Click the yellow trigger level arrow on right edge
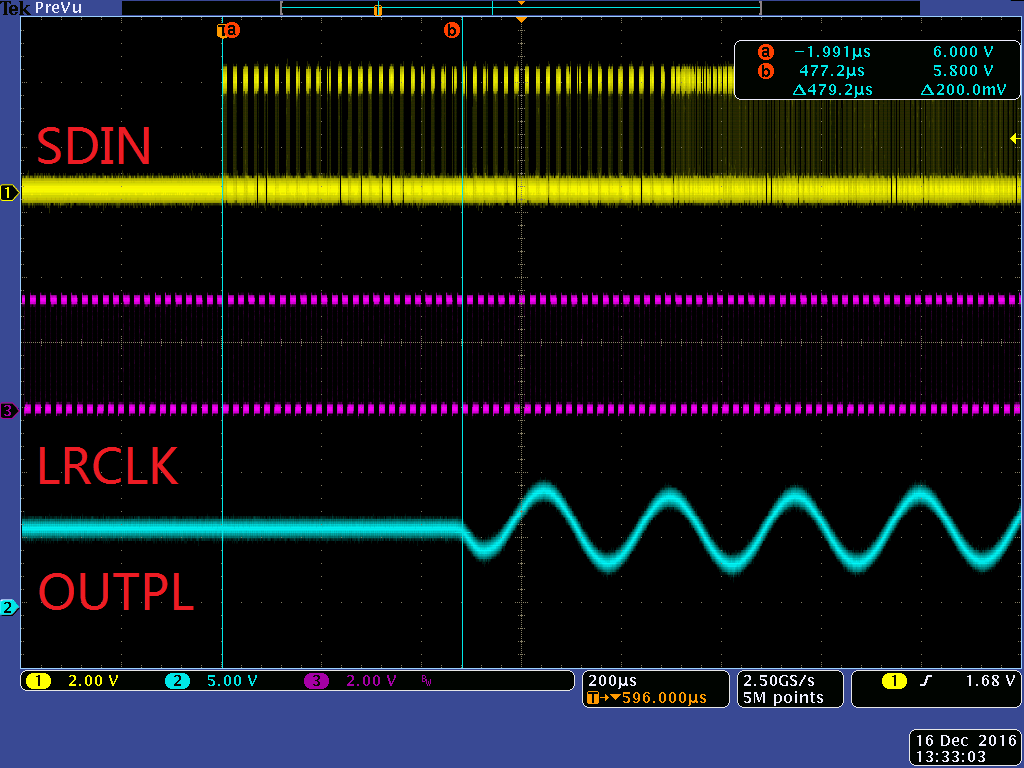 point(1016,140)
